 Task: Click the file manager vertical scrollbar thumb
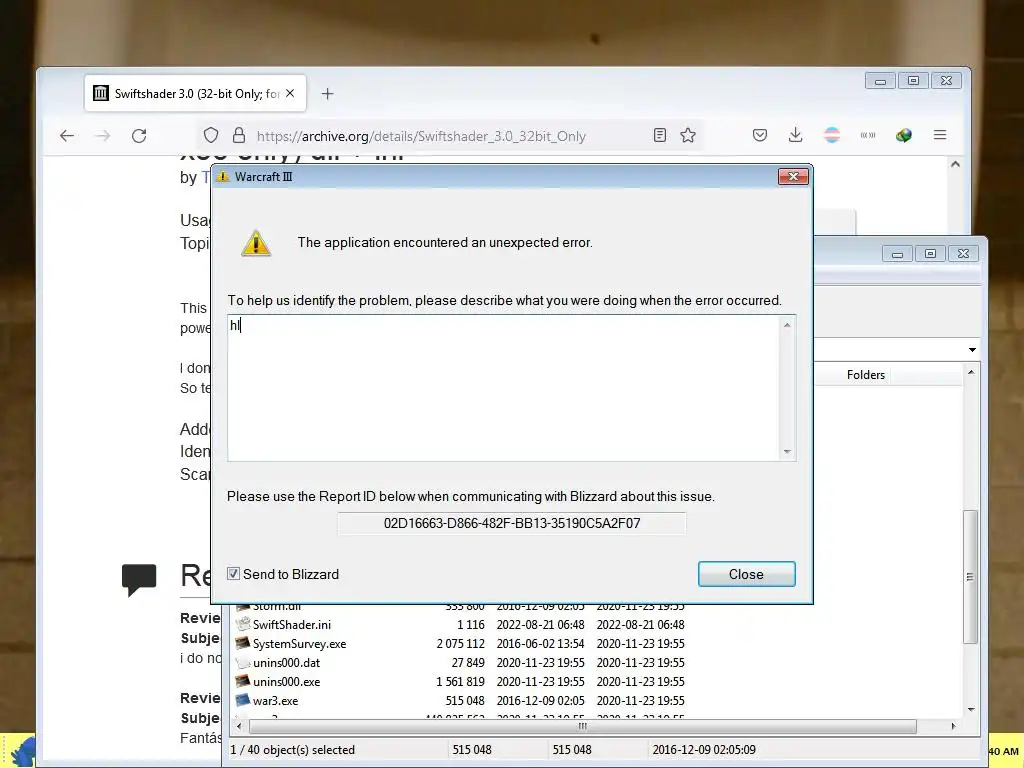[970, 577]
